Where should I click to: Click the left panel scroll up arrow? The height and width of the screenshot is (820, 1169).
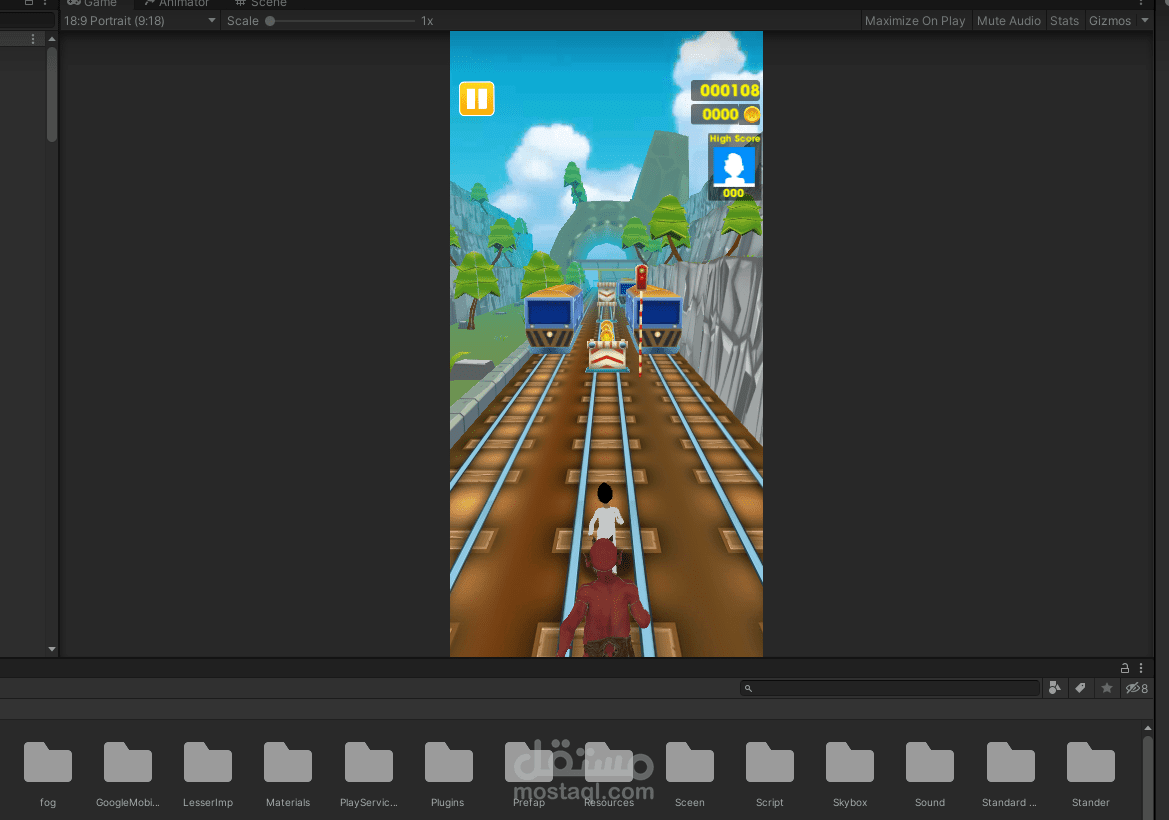(x=51, y=39)
